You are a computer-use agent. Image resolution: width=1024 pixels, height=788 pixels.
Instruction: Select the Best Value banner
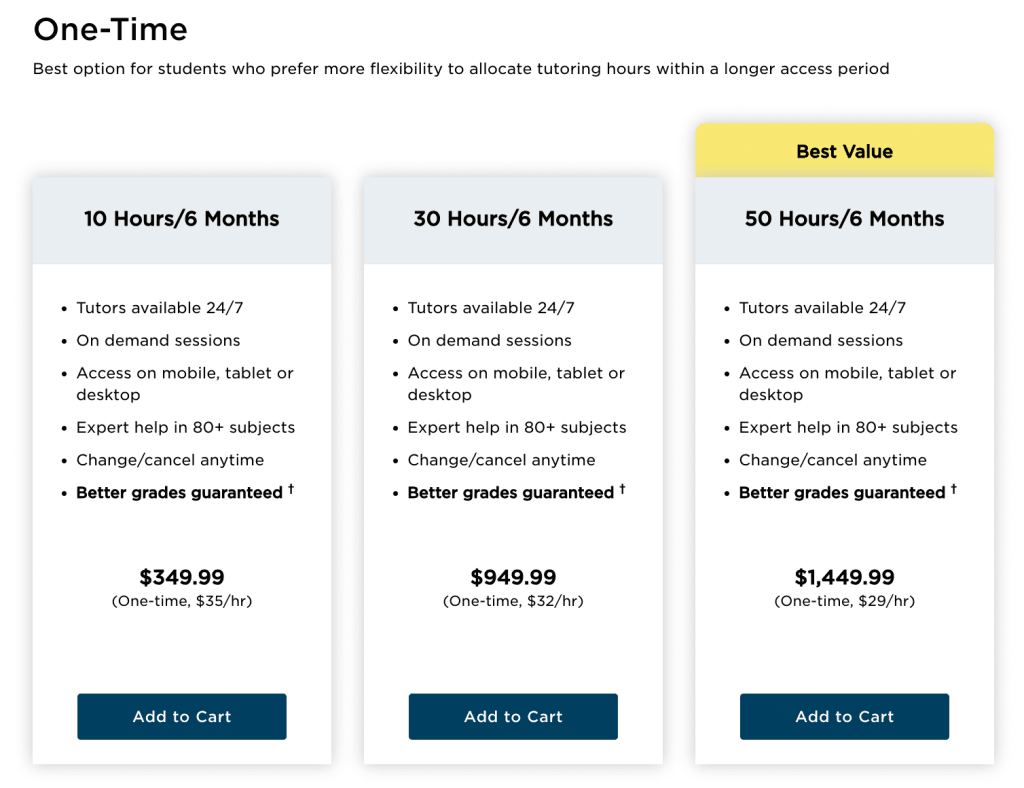844,150
